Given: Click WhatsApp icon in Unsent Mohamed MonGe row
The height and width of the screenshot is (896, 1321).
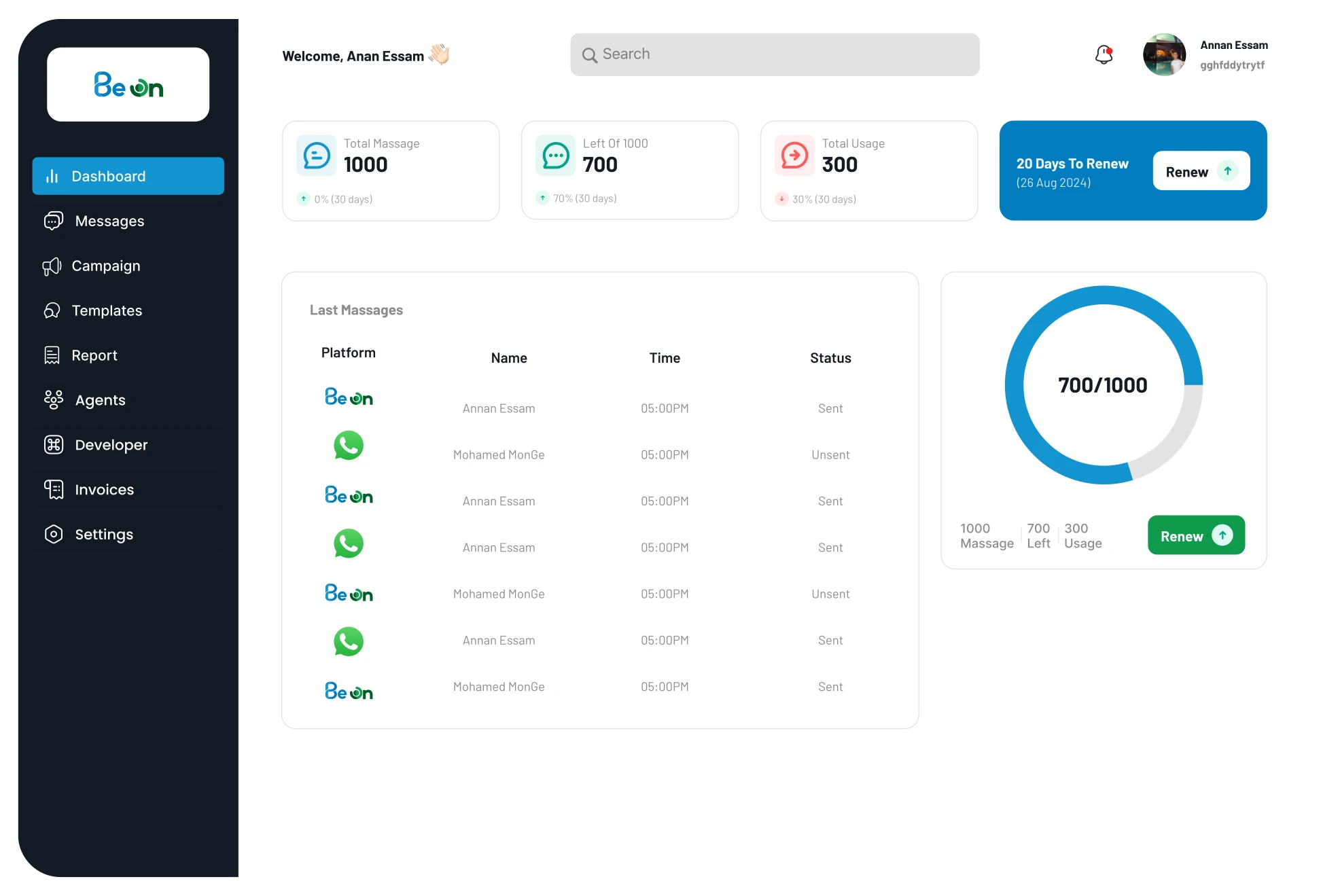Looking at the screenshot, I should click(349, 446).
